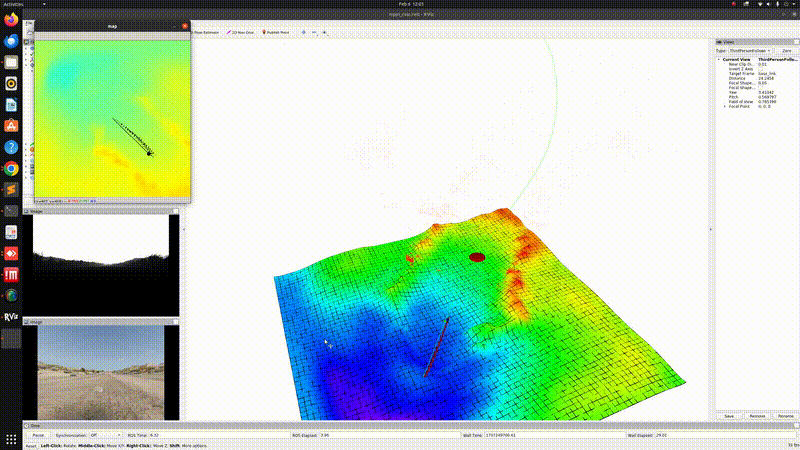
Task: Click the Wall Elapsed field
Action: 724,435
